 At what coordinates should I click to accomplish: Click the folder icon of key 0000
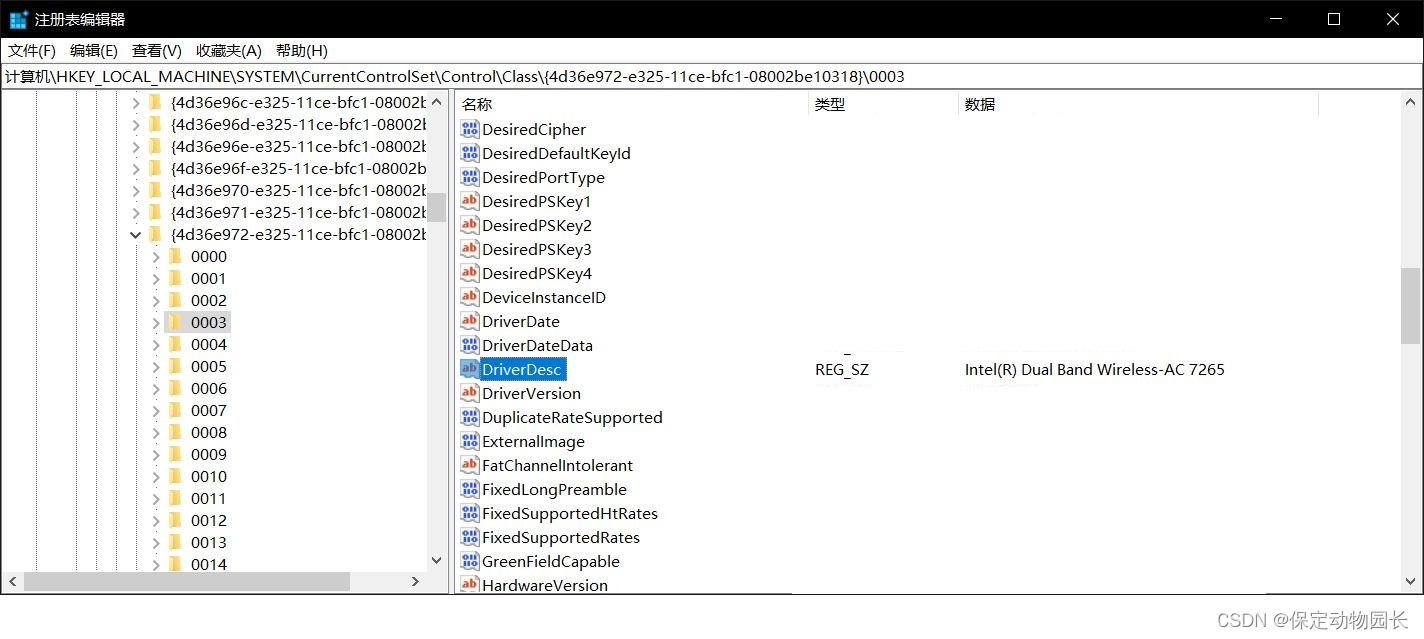pyautogui.click(x=175, y=256)
